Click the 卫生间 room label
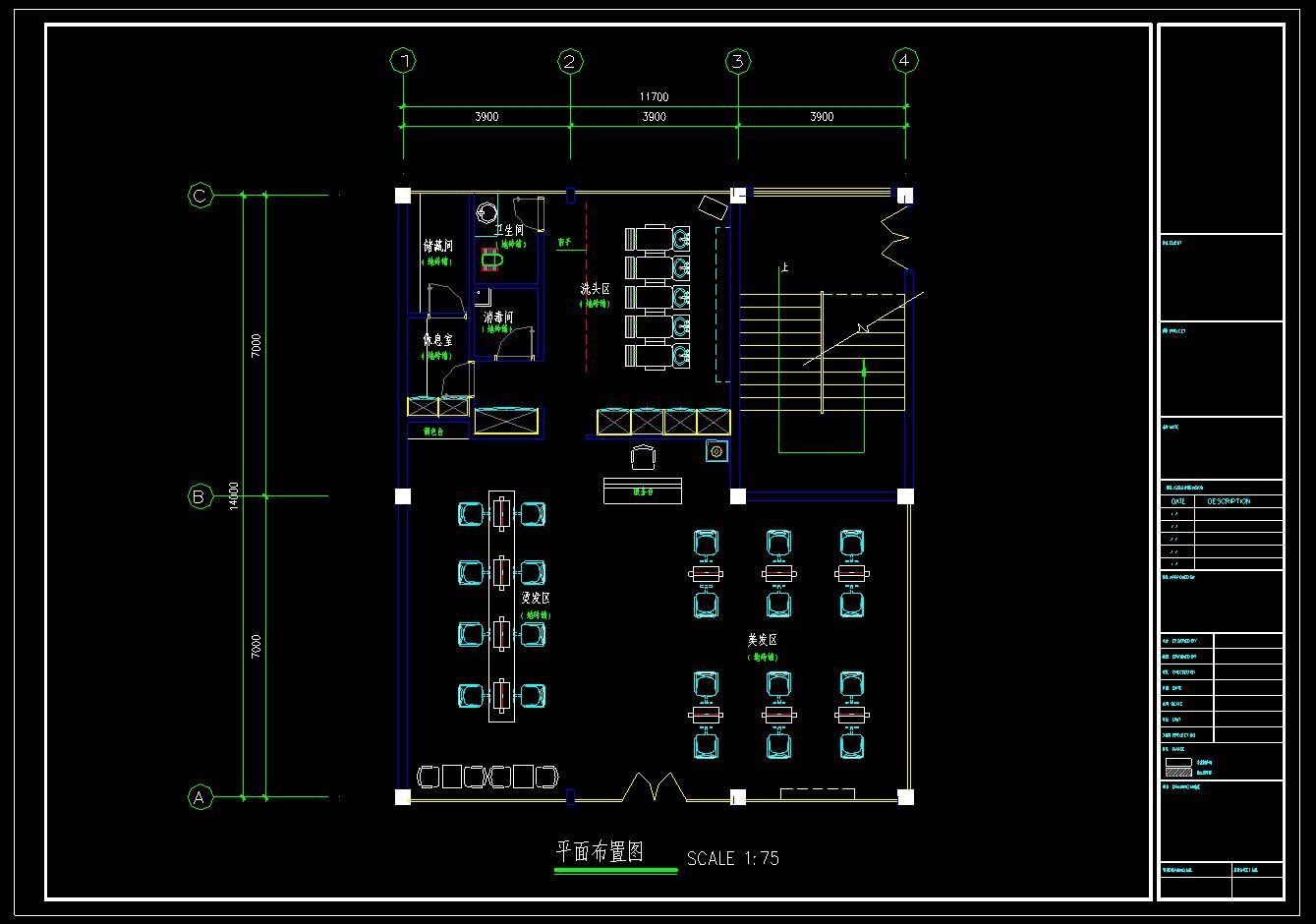The image size is (1316, 924). (509, 230)
